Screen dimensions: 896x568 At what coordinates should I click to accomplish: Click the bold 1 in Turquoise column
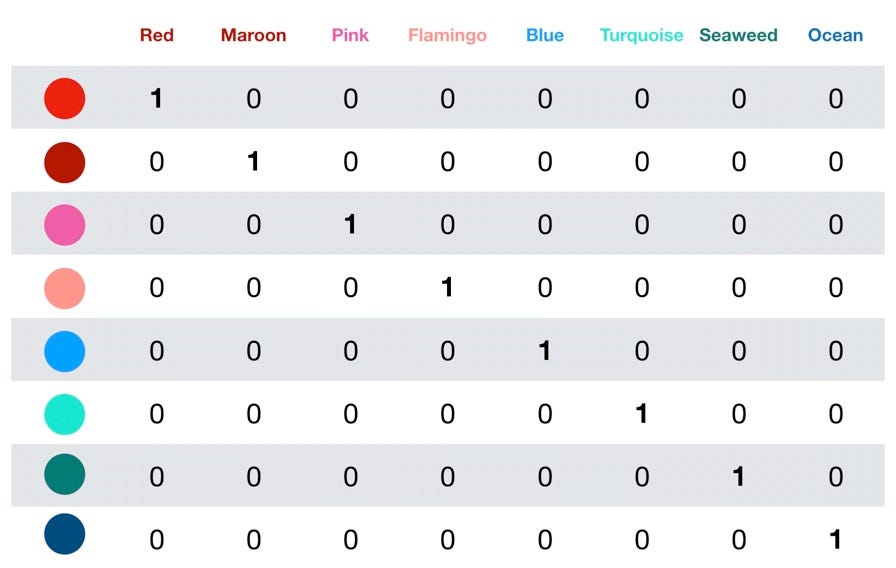[x=641, y=414]
